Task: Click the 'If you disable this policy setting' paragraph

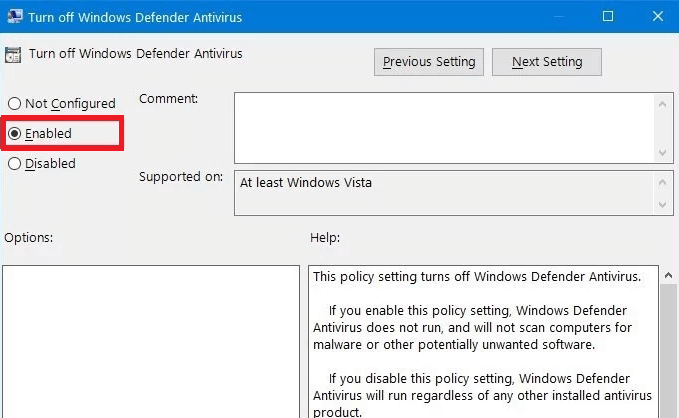Action: tap(482, 395)
